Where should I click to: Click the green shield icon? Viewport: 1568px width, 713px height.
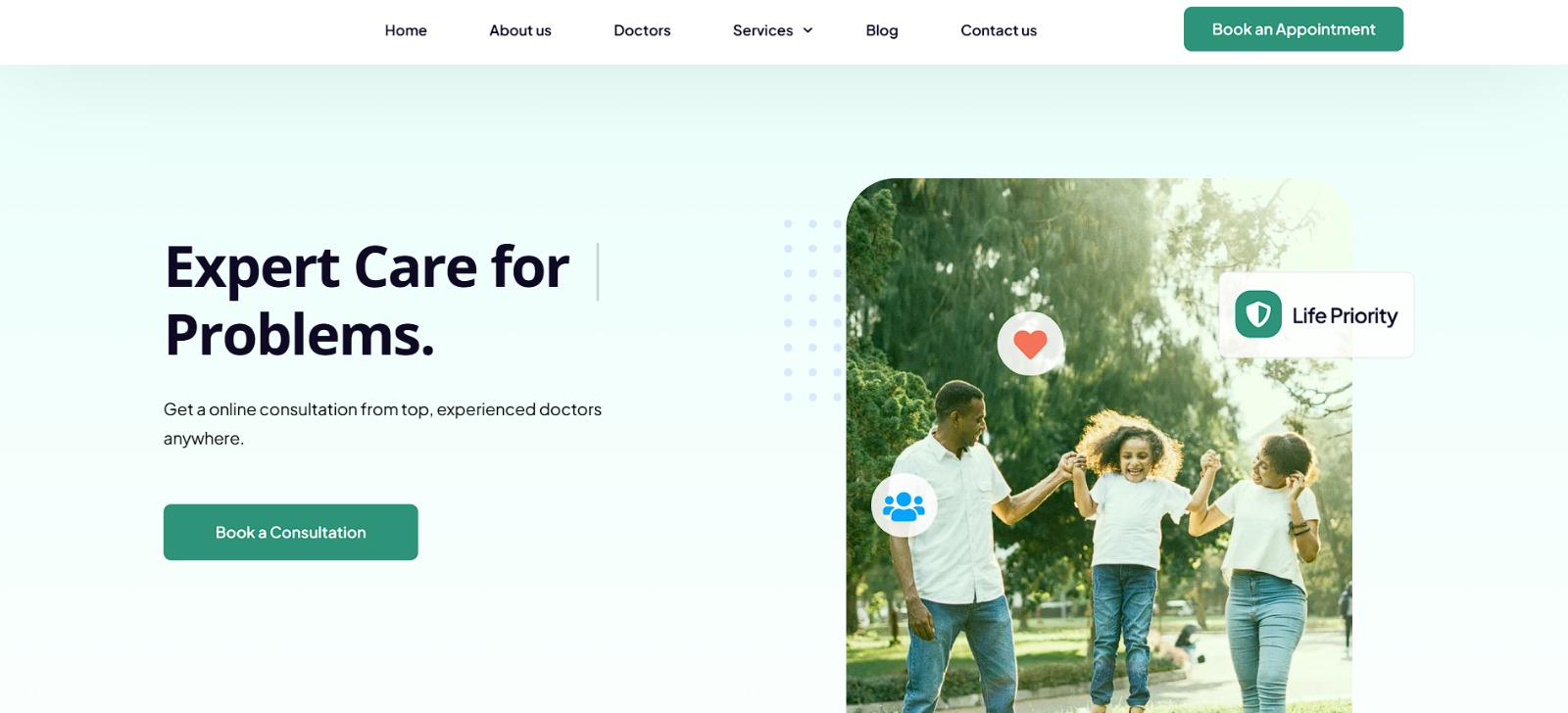[1258, 314]
